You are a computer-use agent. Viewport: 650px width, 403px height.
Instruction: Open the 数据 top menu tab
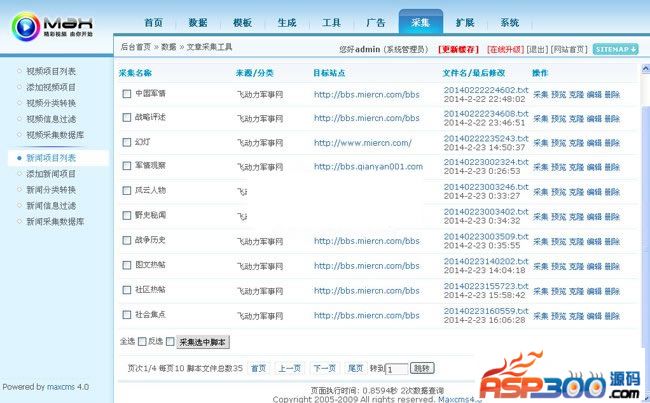click(x=198, y=22)
